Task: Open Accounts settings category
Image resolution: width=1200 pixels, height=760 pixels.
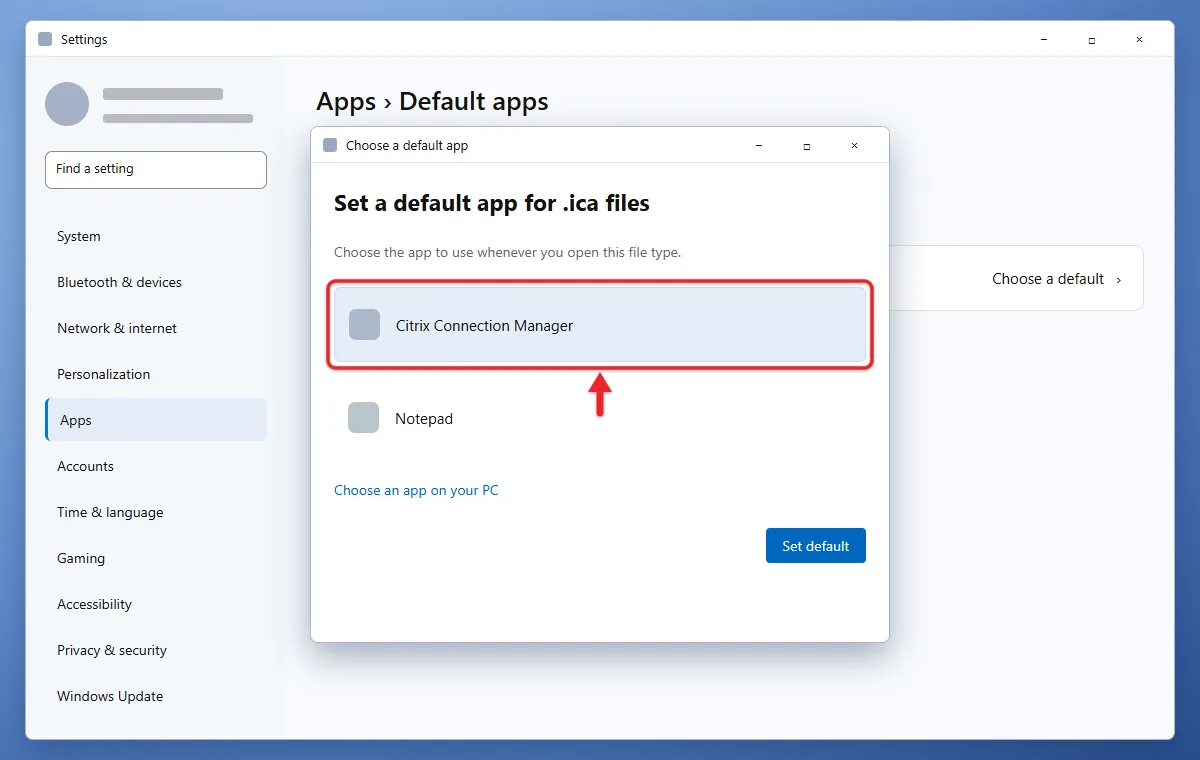Action: tap(156, 467)
